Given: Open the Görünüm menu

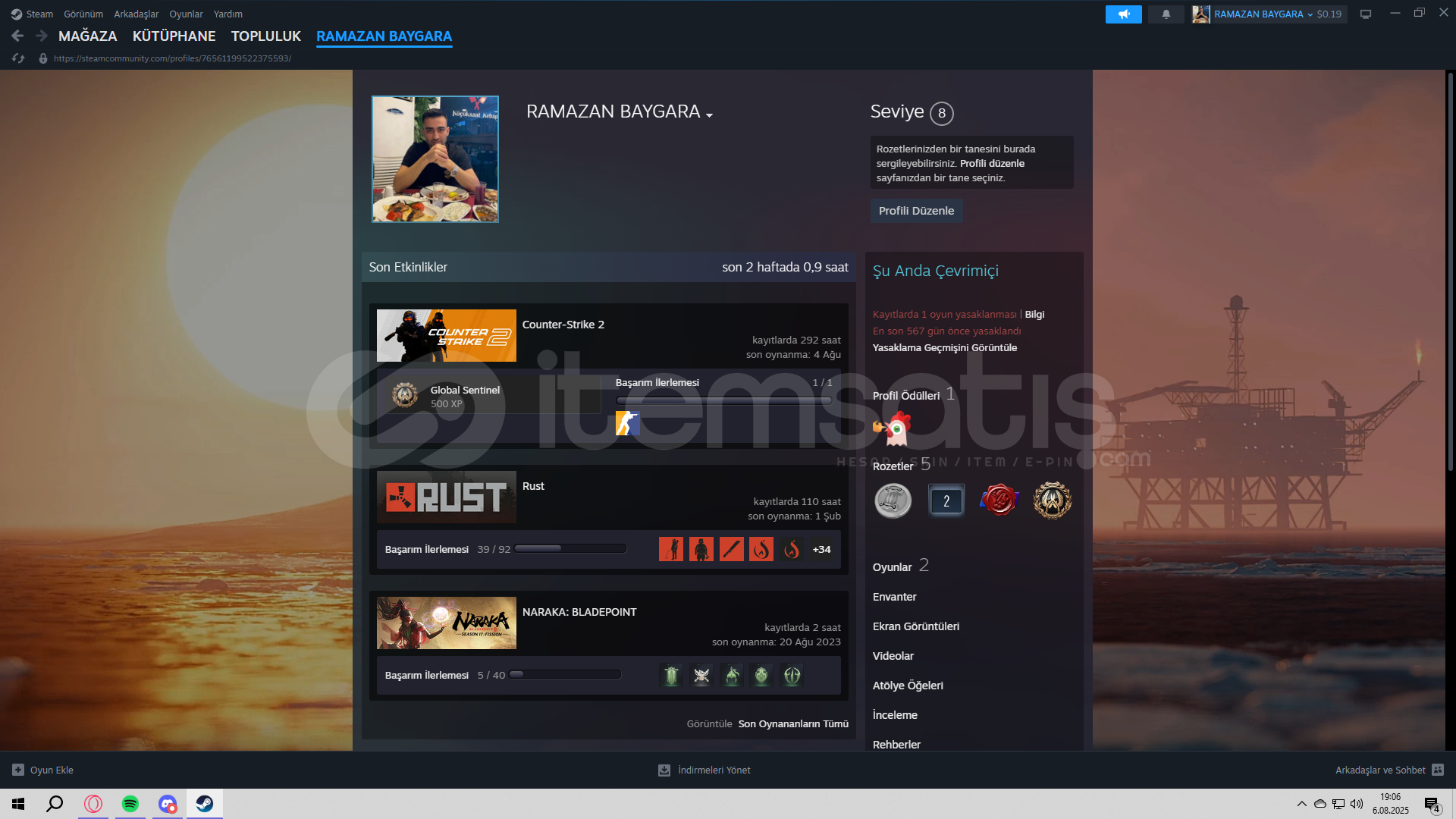Looking at the screenshot, I should [83, 14].
